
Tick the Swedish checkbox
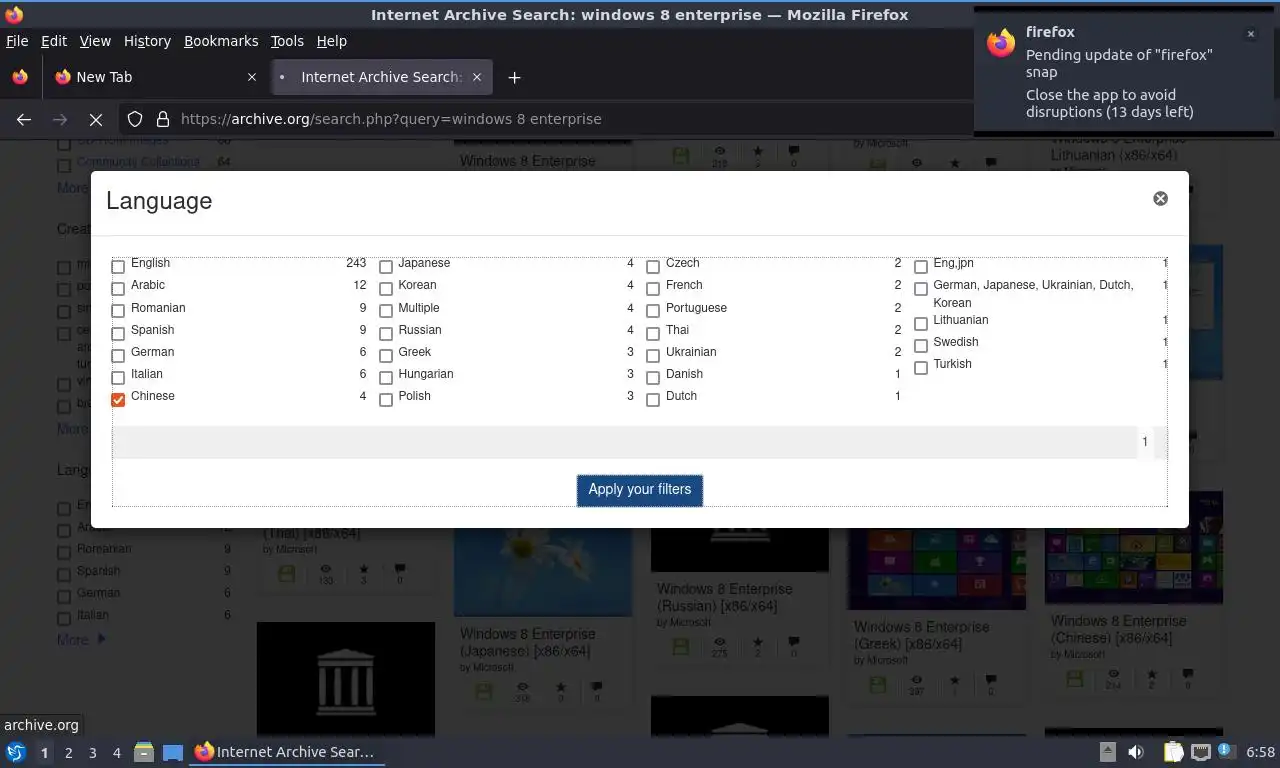(921, 345)
